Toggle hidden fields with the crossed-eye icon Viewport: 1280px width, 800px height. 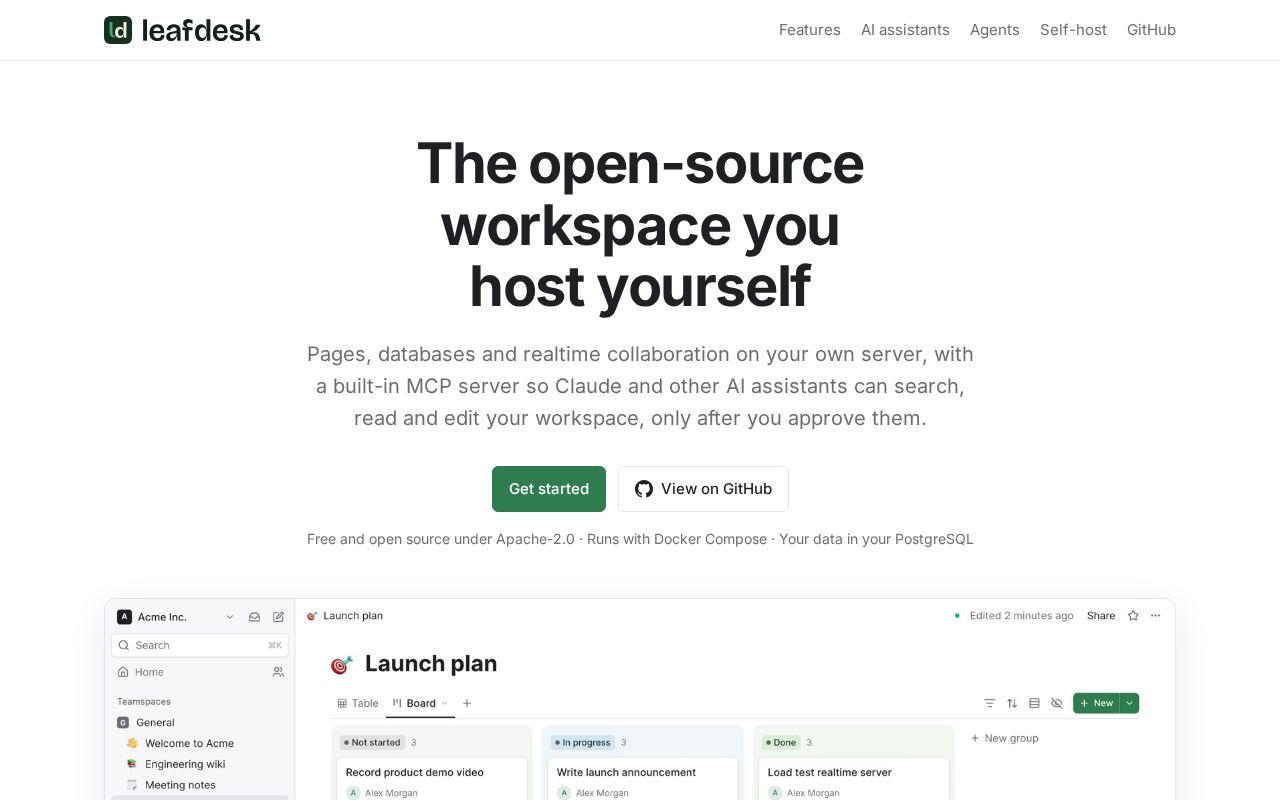coord(1056,703)
